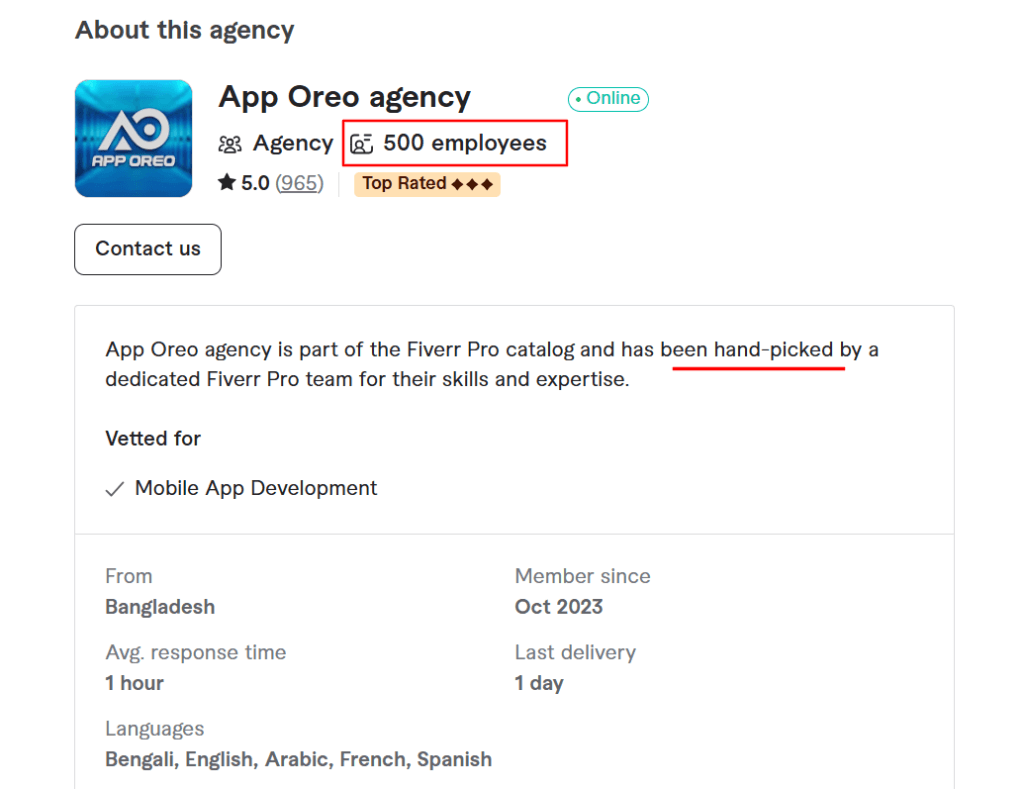The height and width of the screenshot is (789, 1024).
Task: Click the green dot in the Online badge
Action: [578, 99]
